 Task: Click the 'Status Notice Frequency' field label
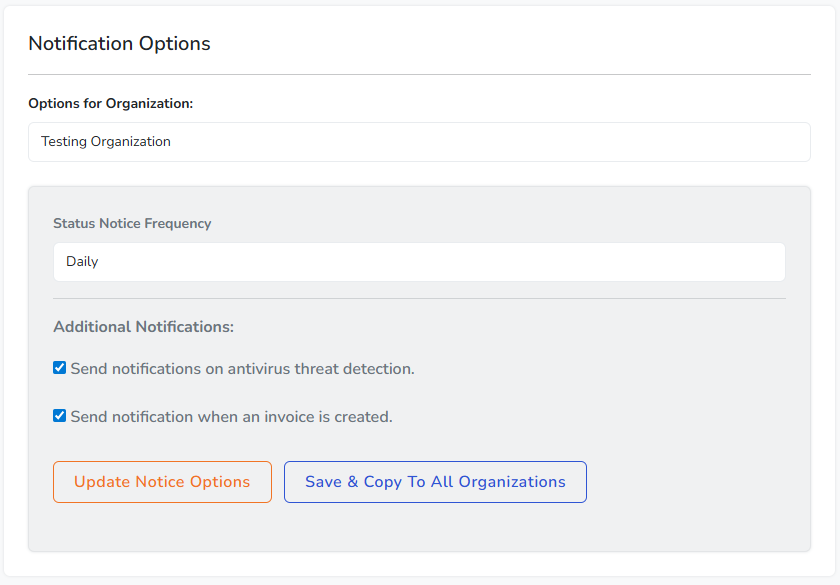point(132,223)
